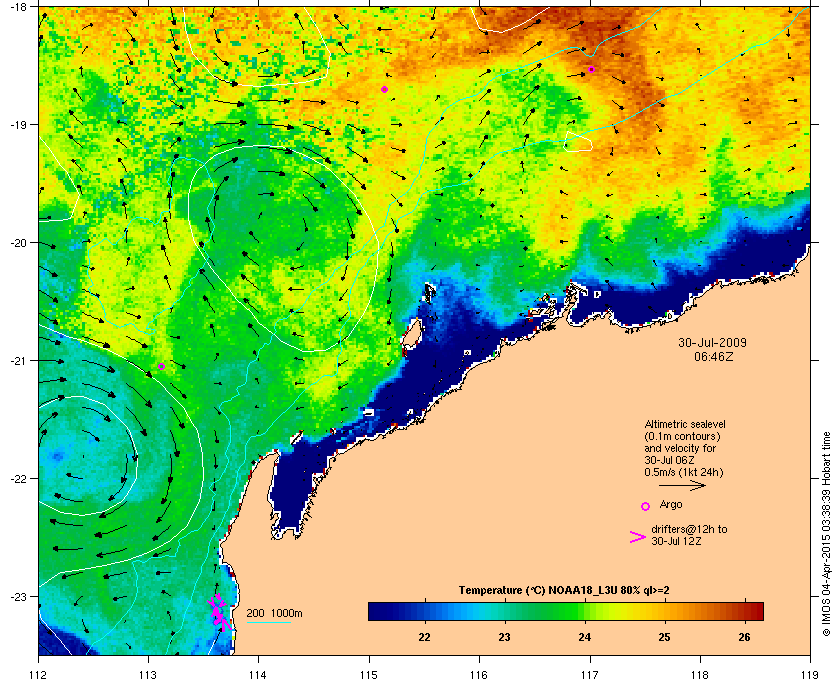
Task: Click the longitude axis label 119
Action: click(x=810, y=675)
